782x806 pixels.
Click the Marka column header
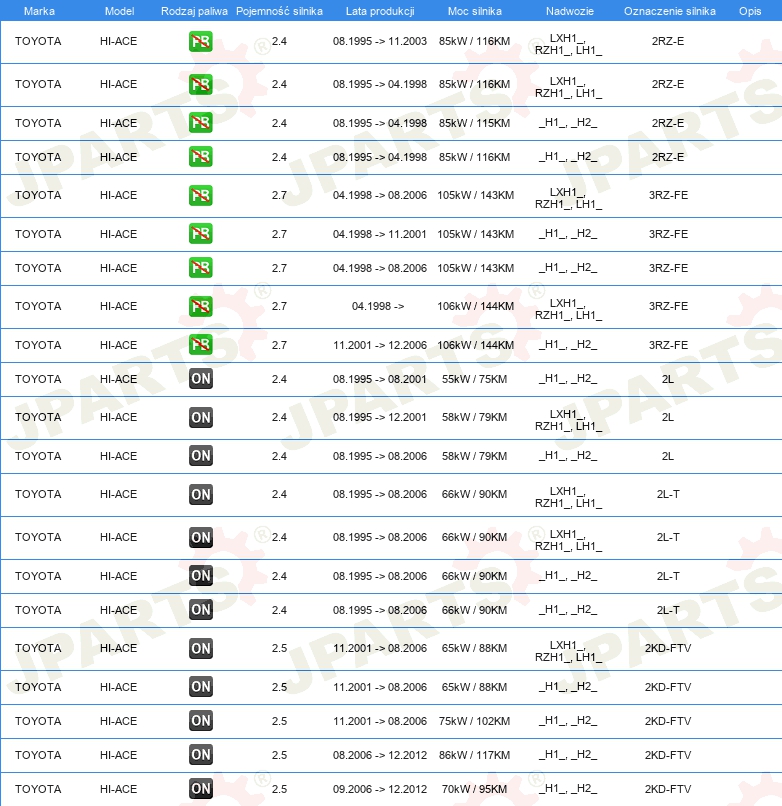click(39, 10)
